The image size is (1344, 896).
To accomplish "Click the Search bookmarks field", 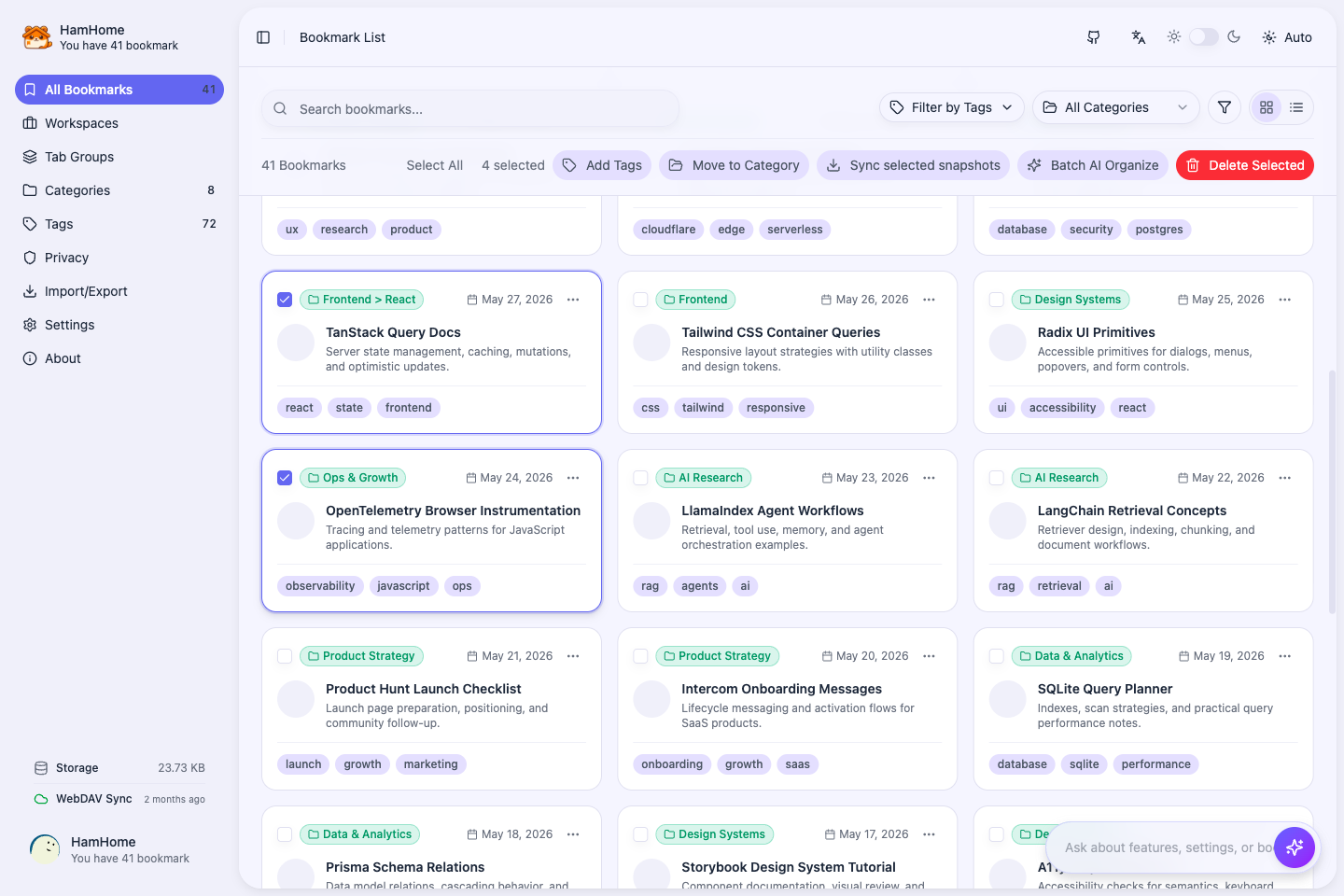I will [470, 108].
